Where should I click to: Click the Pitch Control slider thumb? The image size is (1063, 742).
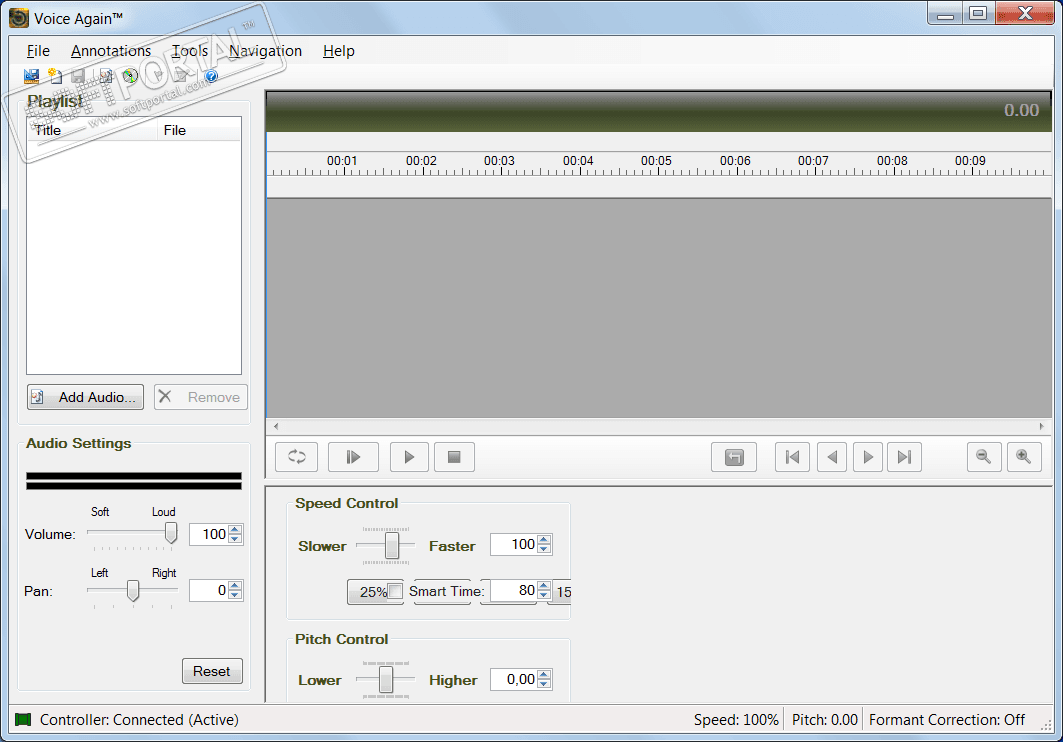click(x=386, y=680)
